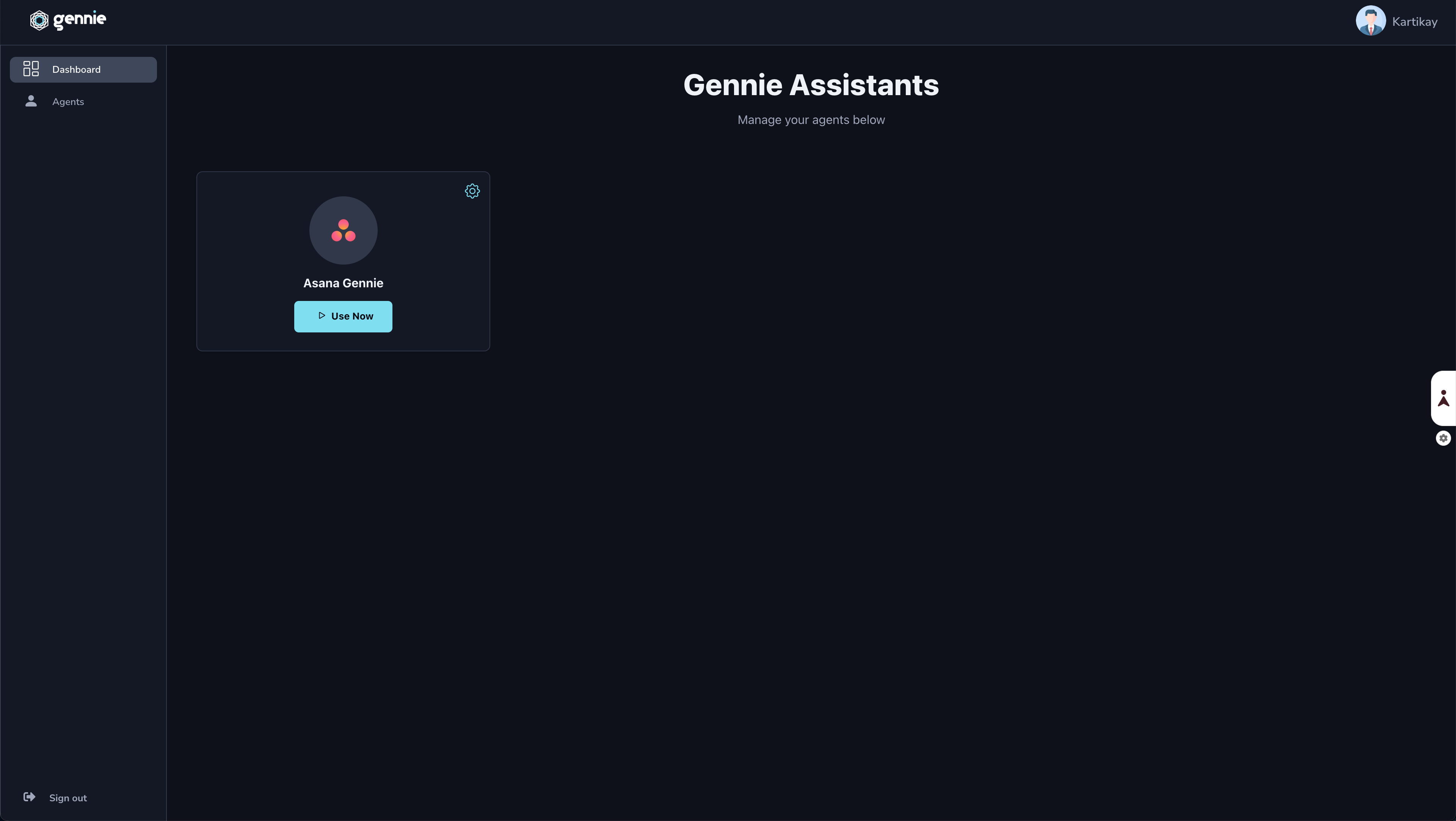Screen dimensions: 1456x821
Task: Open settings gear on the Asana Gennie card
Action: coord(472,190)
